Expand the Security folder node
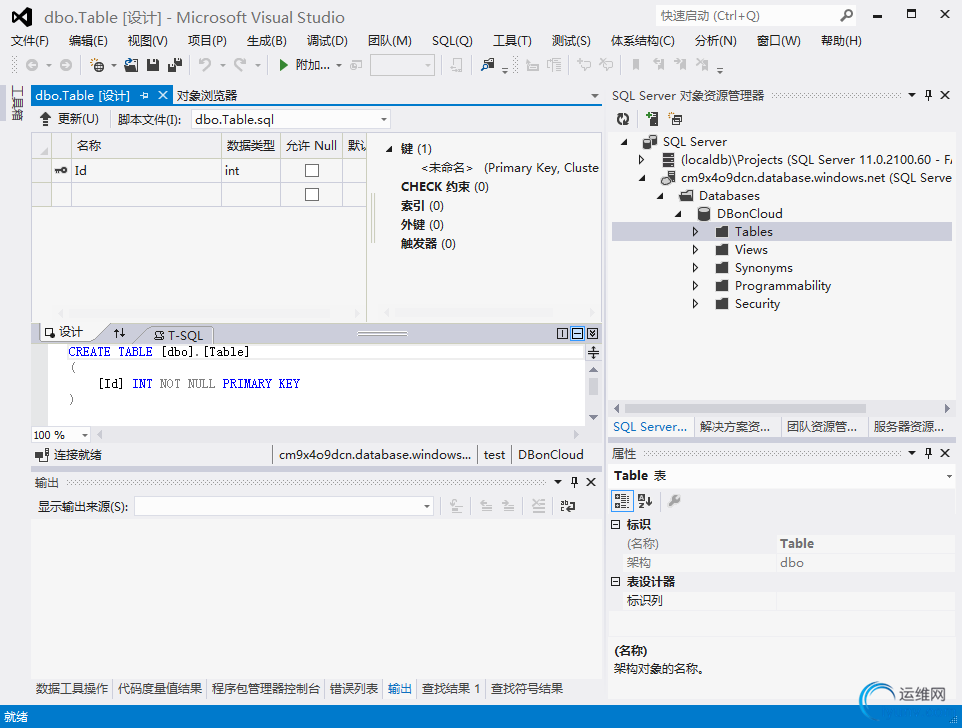 point(695,304)
